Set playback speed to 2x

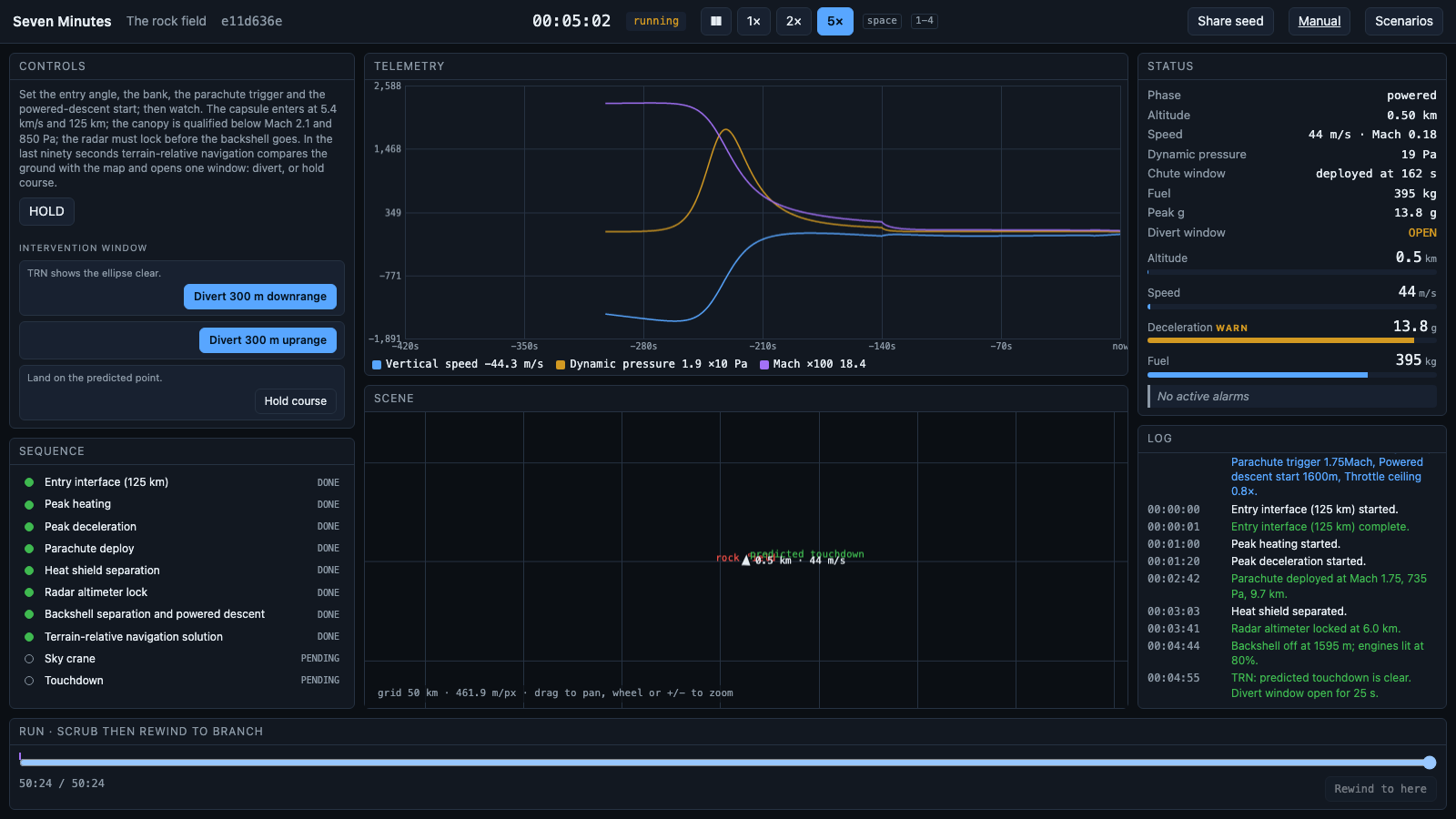794,21
